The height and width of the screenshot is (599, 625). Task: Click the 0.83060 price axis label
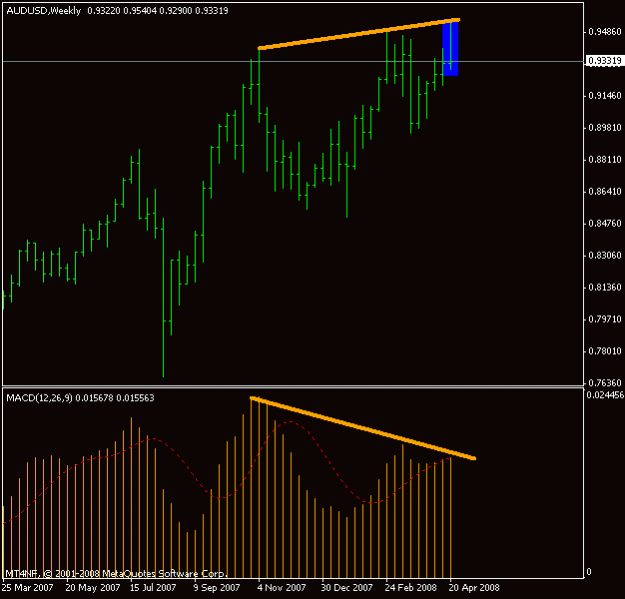coord(605,255)
